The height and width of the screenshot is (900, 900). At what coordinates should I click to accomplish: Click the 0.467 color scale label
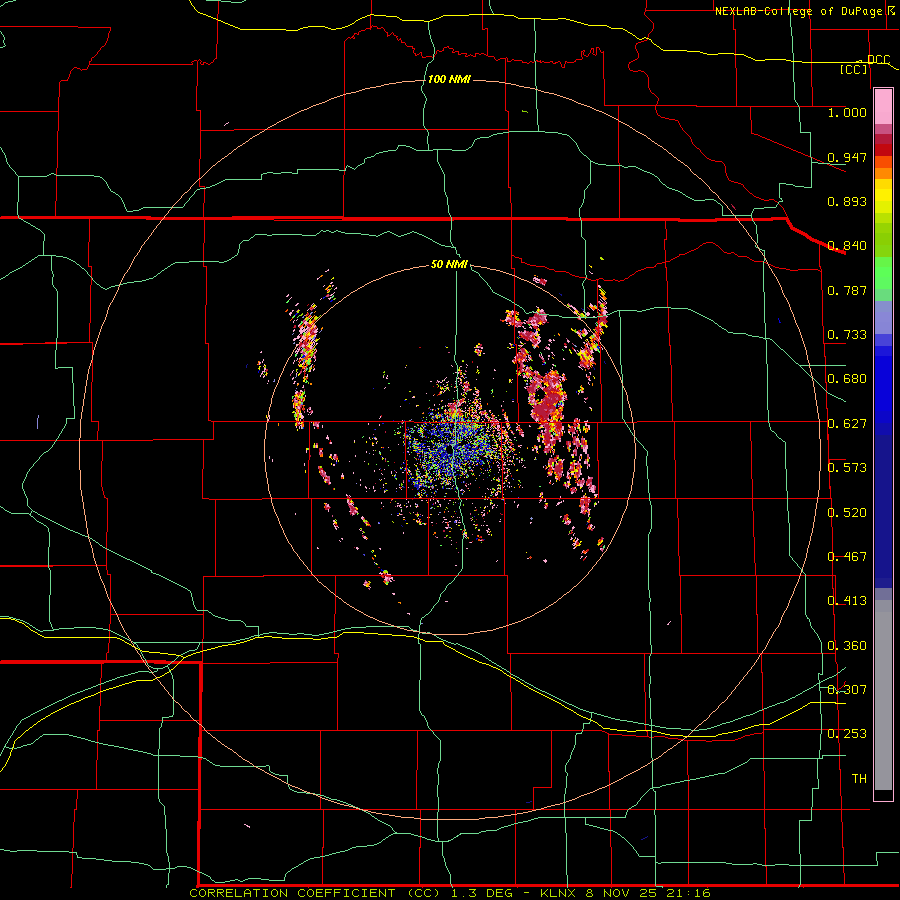(x=847, y=557)
